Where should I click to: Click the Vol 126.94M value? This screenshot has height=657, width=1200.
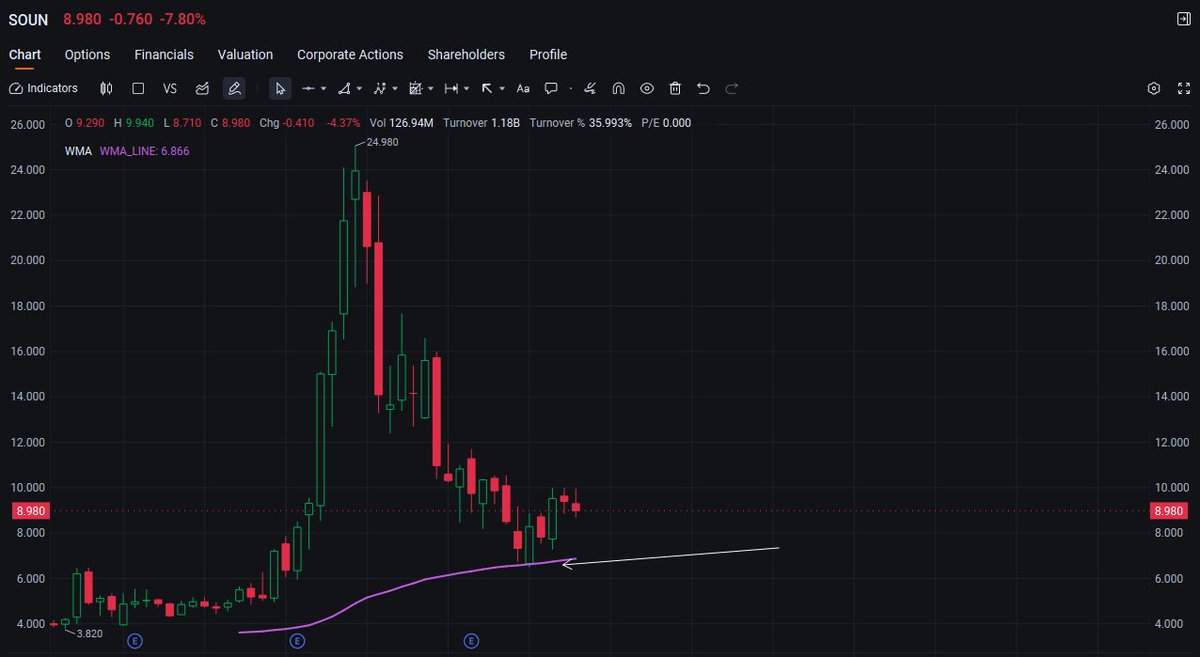pos(401,123)
